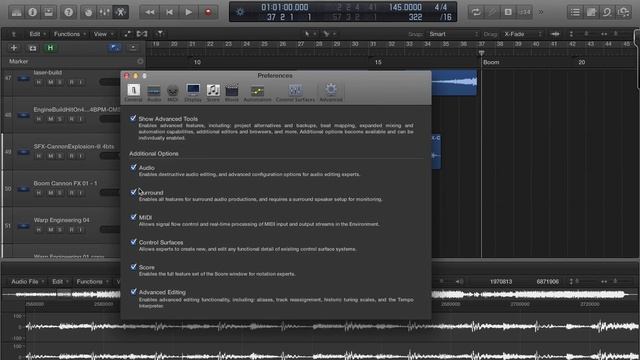Click tempo value 145.0000 in LCD

coord(405,7)
